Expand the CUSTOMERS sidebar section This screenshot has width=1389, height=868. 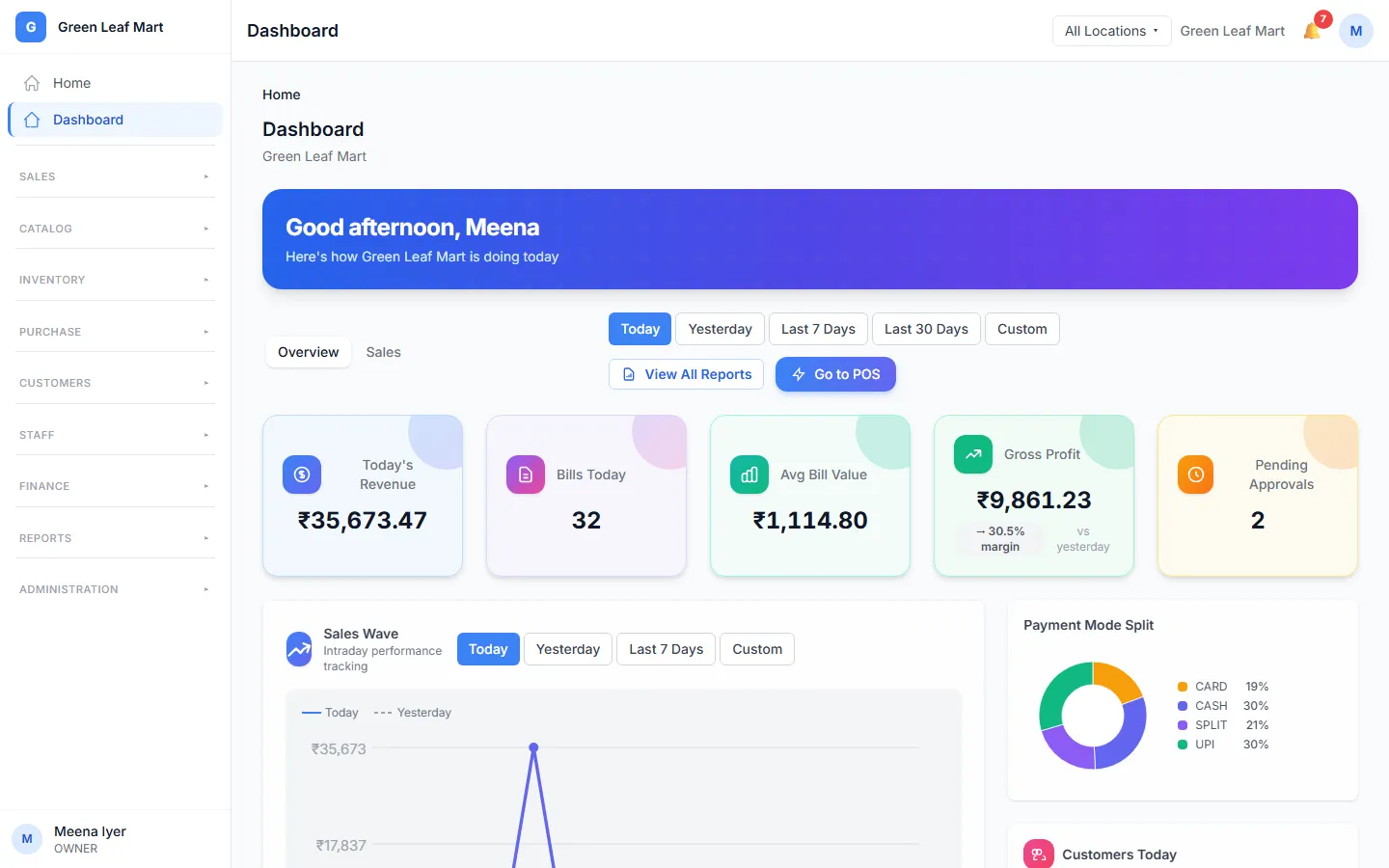[116, 383]
